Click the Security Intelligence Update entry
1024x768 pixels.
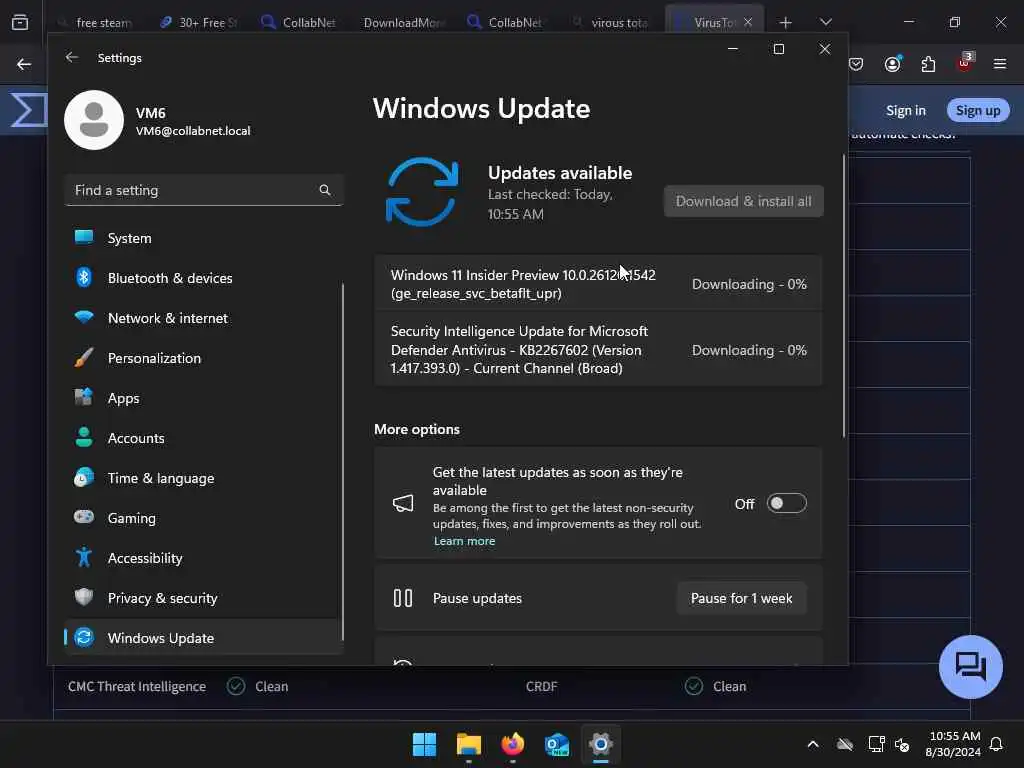point(598,349)
